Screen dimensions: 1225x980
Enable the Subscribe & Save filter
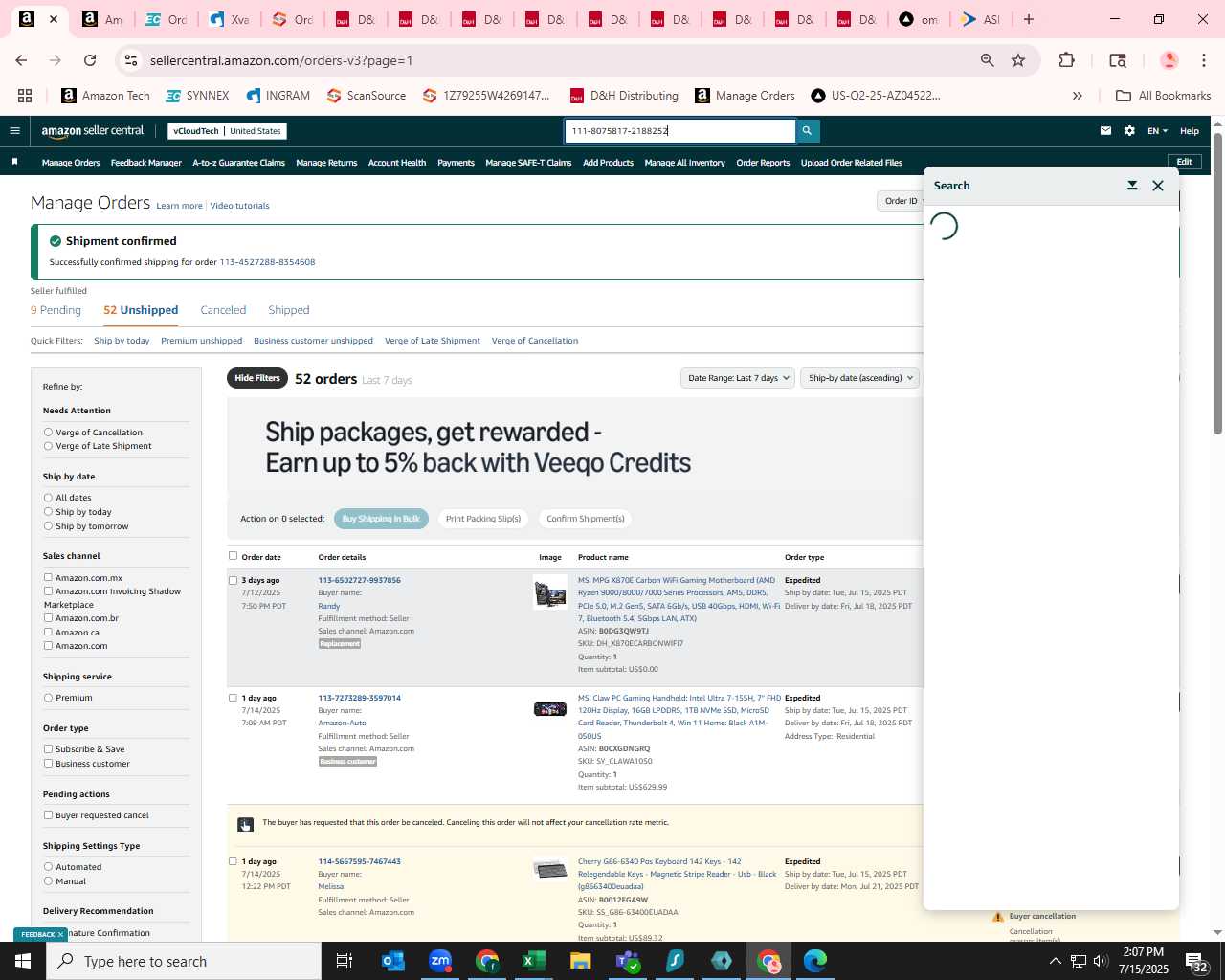pos(48,749)
